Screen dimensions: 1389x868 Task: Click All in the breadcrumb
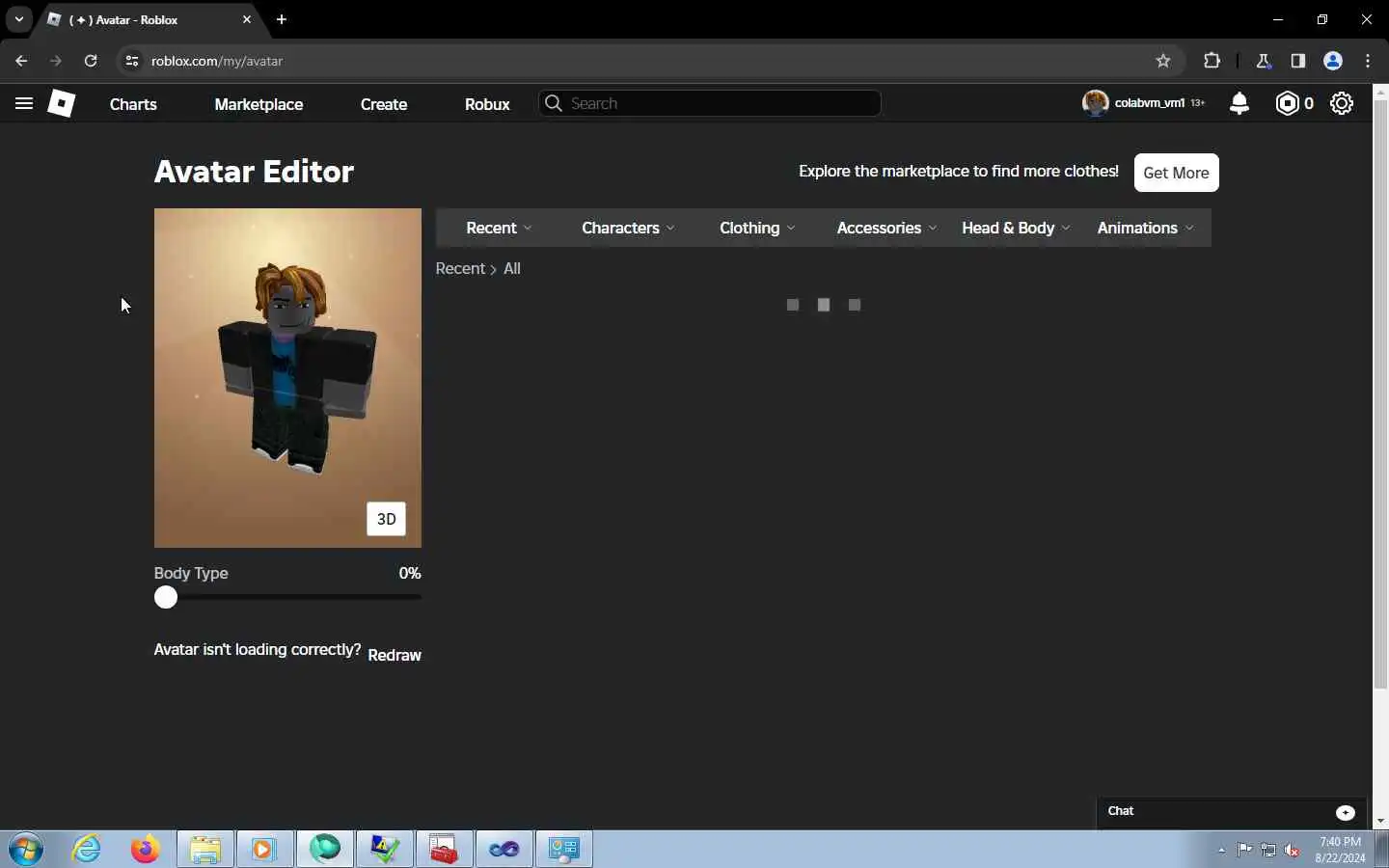pos(512,268)
